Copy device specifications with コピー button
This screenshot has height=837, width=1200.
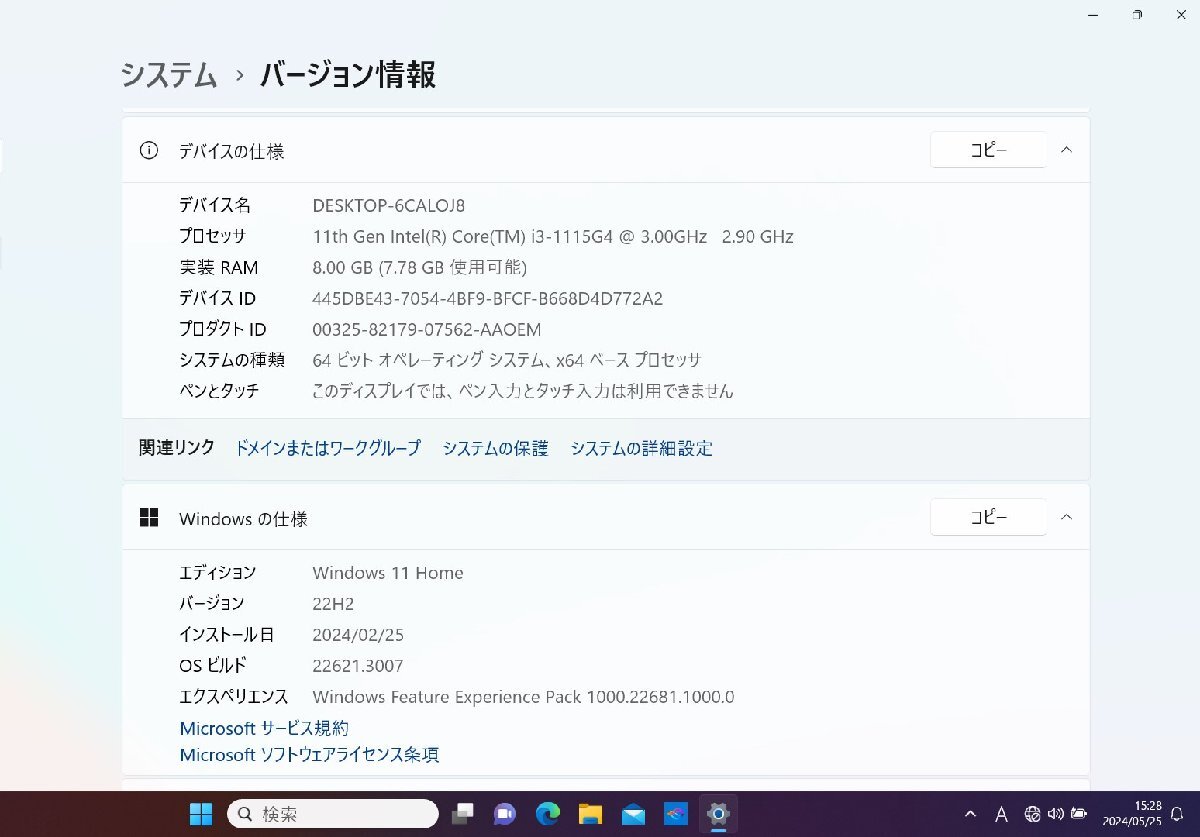(988, 150)
